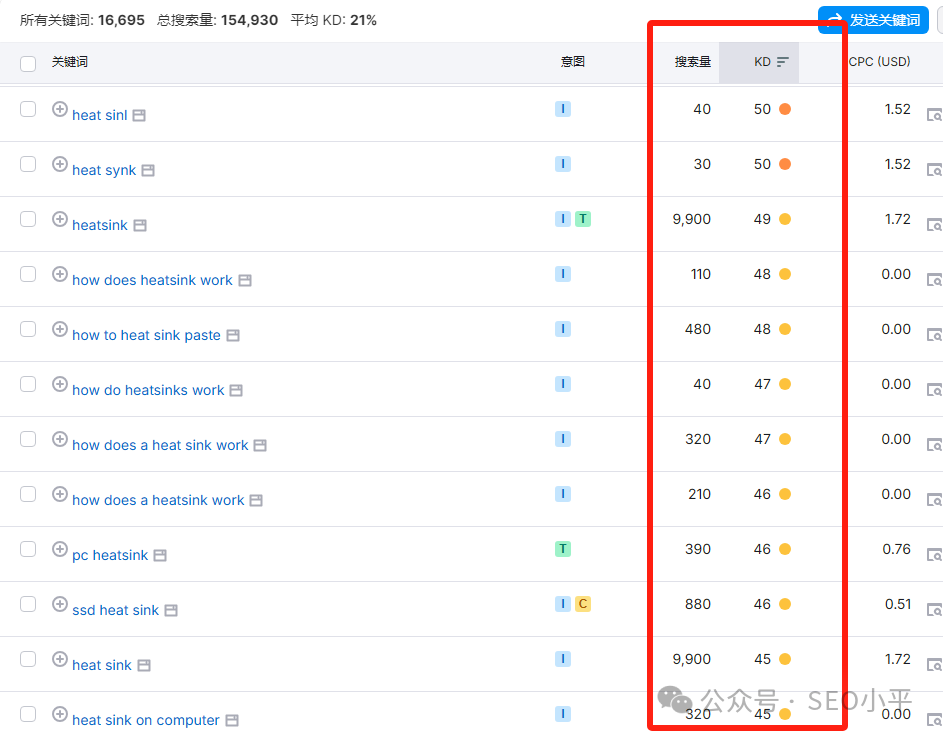Check the 'heat sink' row checkbox
943x739 pixels.
[x=28, y=659]
